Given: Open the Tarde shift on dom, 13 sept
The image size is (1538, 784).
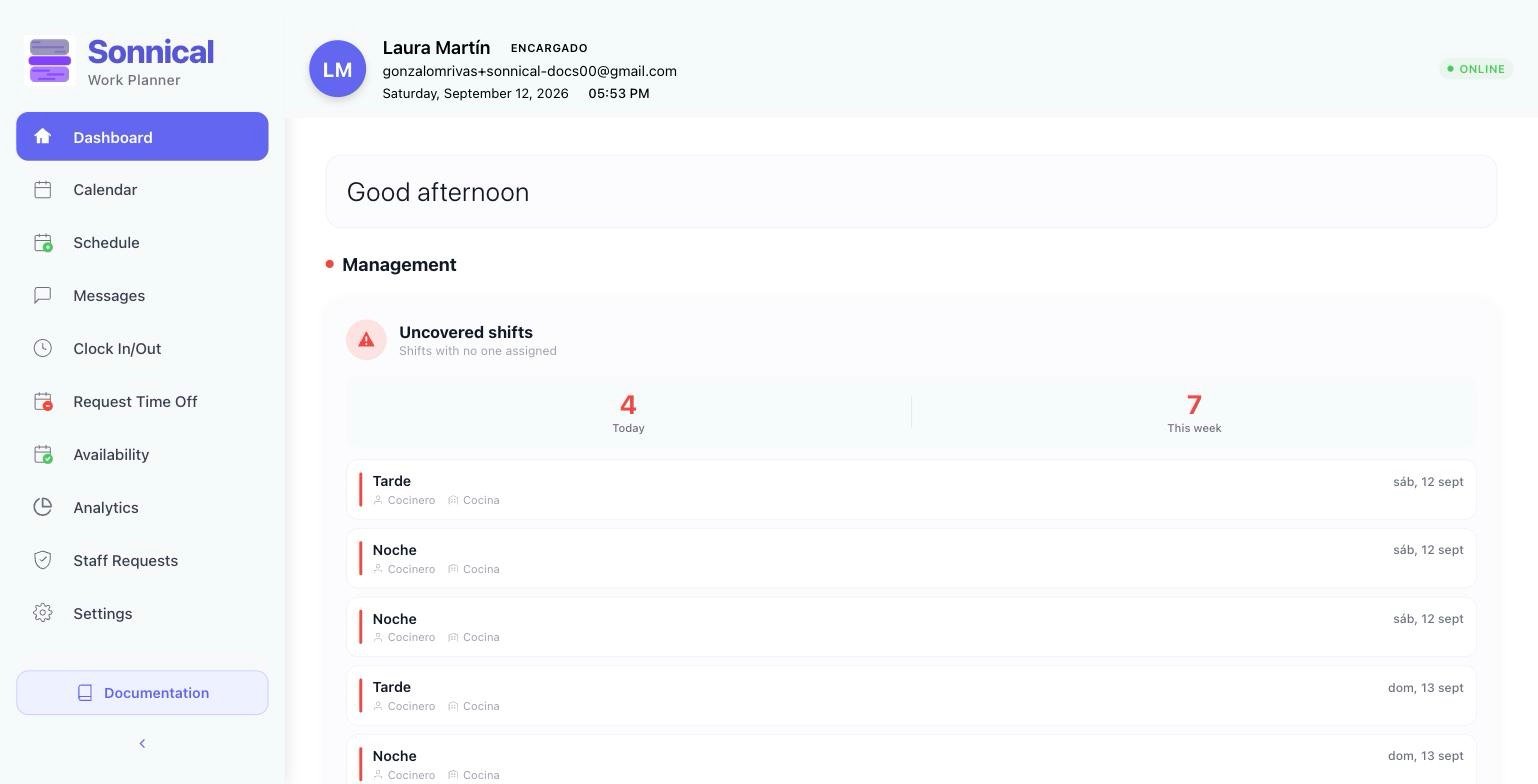Looking at the screenshot, I should (x=911, y=696).
